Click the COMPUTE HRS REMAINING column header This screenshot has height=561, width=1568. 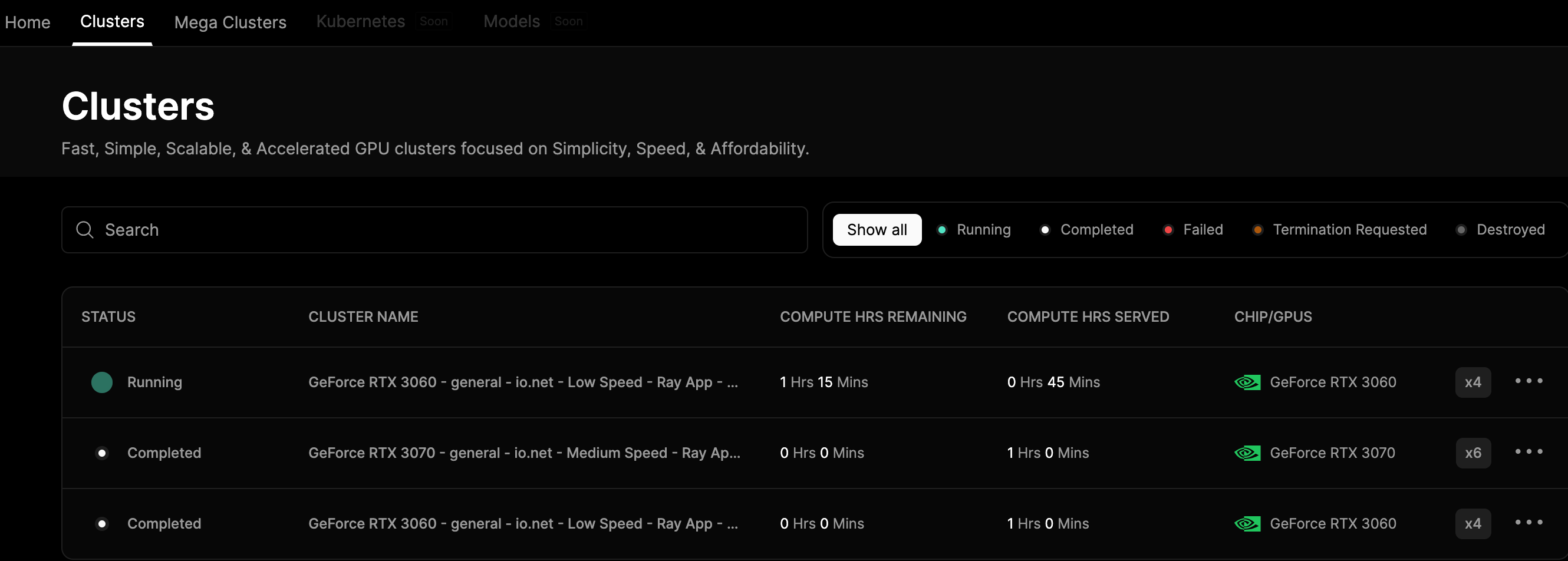[873, 317]
